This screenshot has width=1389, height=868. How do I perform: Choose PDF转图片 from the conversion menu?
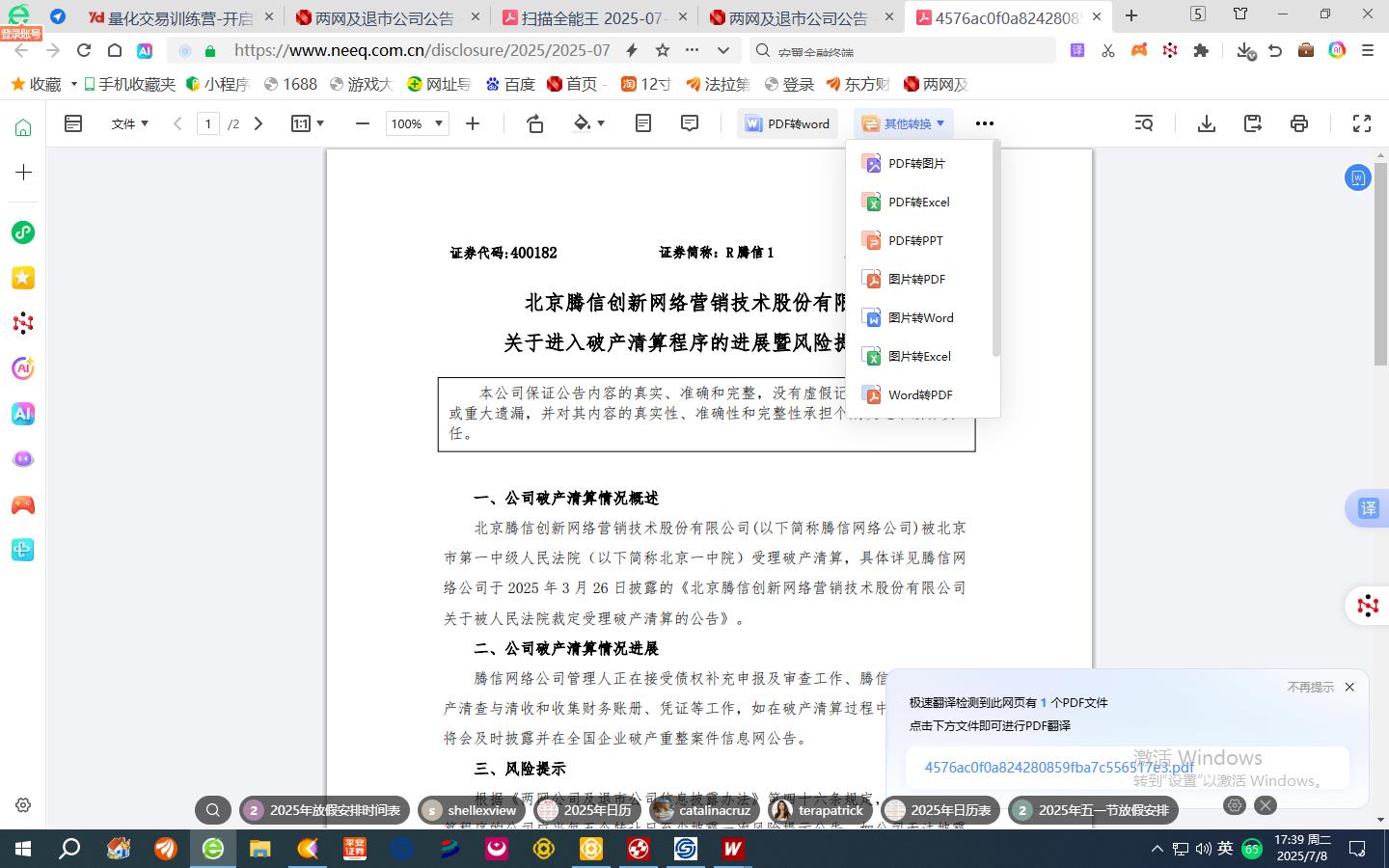tap(916, 164)
